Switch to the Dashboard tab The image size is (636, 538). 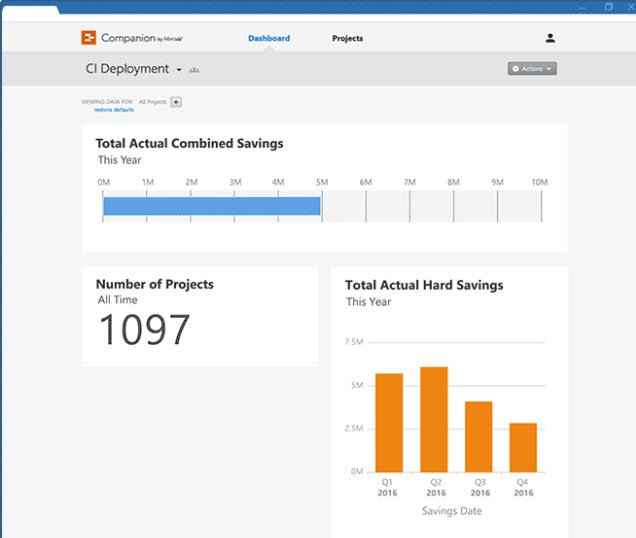click(269, 38)
